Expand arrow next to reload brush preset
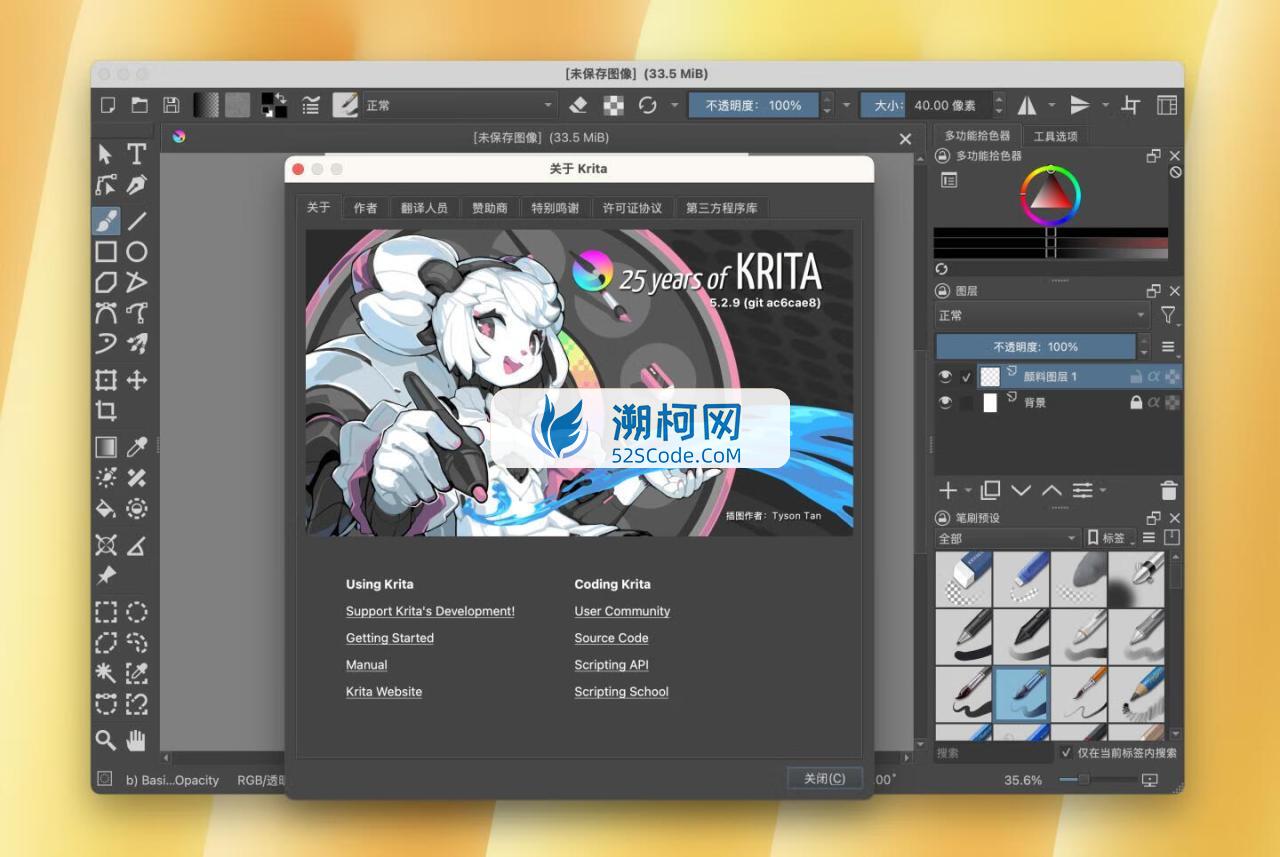Screen dimensions: 1280x857 click(674, 105)
